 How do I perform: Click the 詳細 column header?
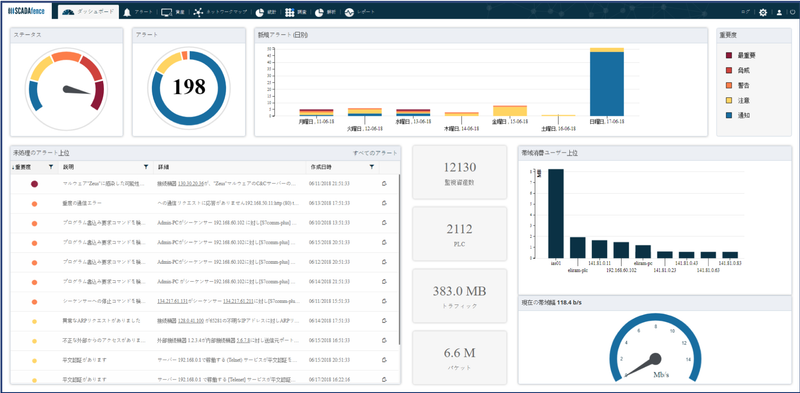163,167
